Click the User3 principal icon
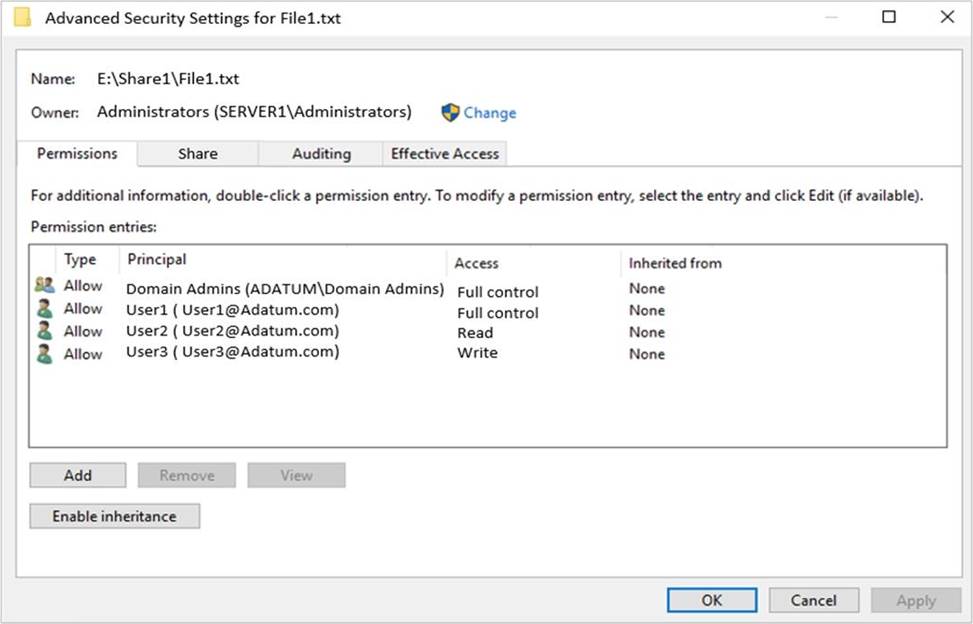This screenshot has width=973, height=624. click(44, 353)
